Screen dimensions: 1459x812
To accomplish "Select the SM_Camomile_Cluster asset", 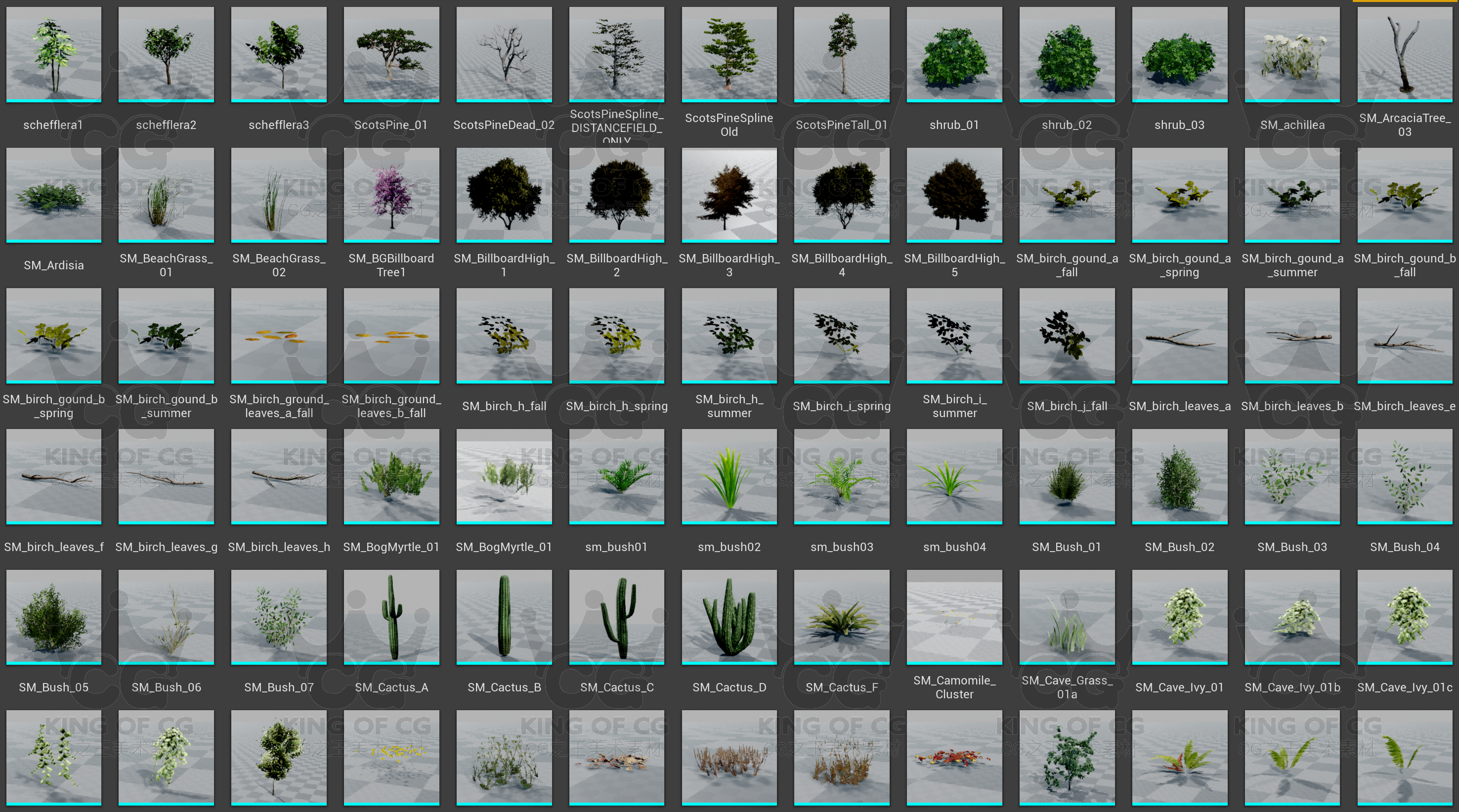I will (954, 616).
